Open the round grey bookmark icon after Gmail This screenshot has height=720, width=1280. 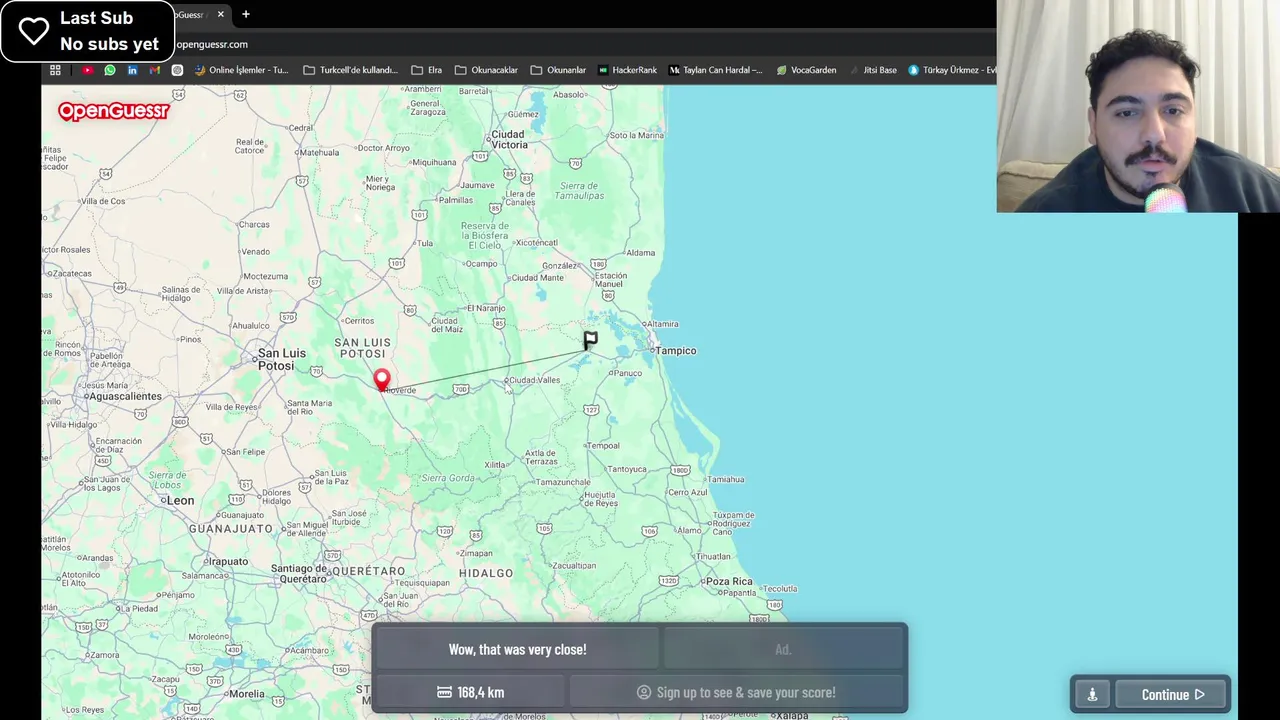(177, 70)
